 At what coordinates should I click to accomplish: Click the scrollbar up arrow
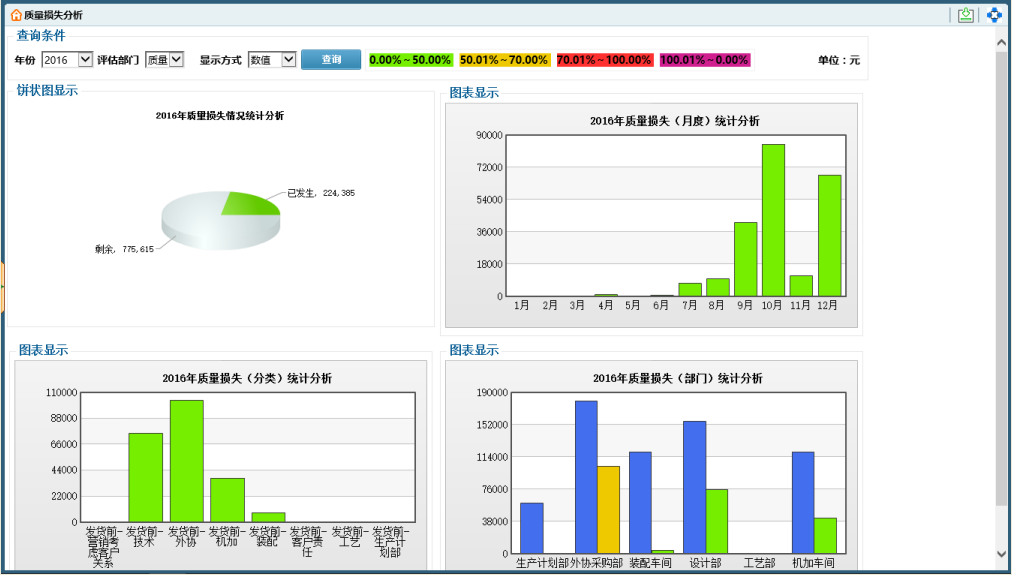[x=1001, y=42]
